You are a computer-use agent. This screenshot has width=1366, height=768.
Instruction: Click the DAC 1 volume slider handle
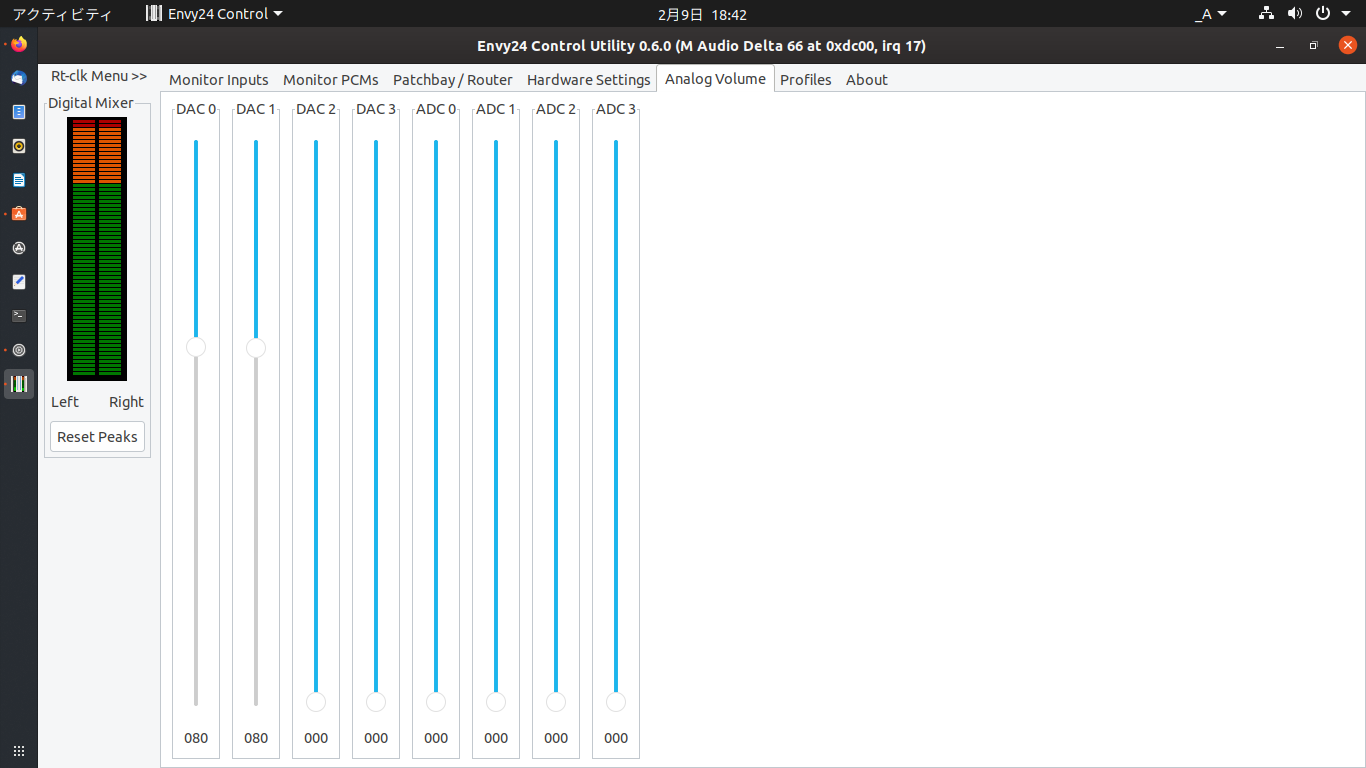point(256,347)
